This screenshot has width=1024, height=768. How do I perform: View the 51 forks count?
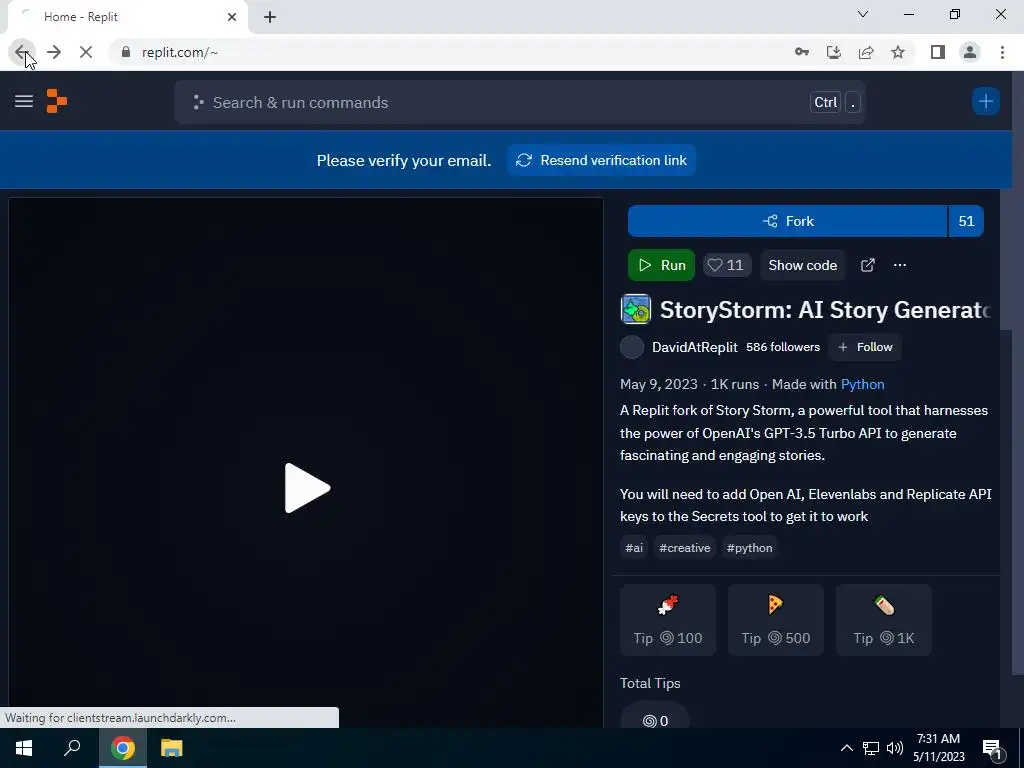click(966, 221)
